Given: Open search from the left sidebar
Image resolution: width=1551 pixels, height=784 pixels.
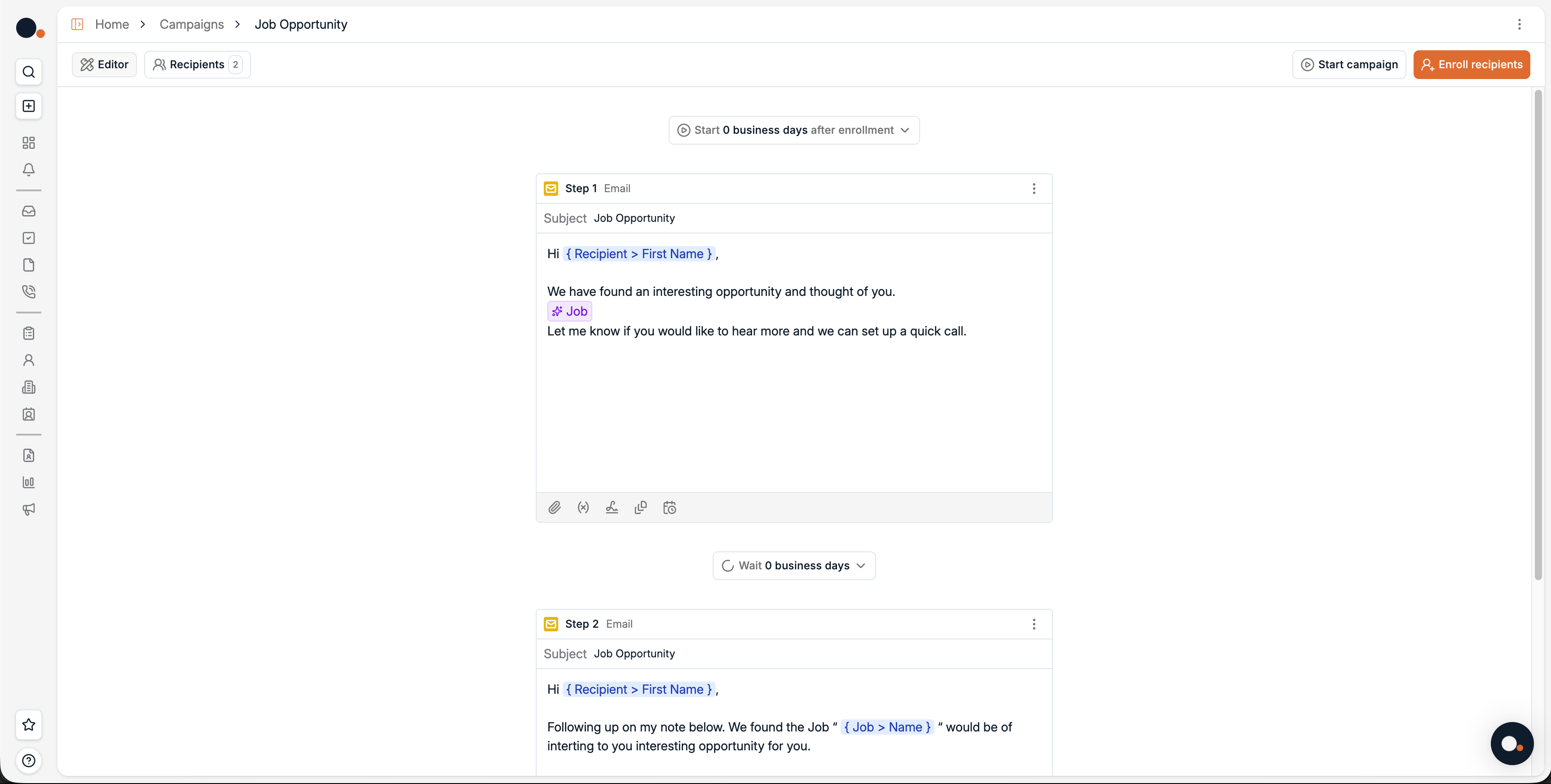Looking at the screenshot, I should click(x=28, y=72).
